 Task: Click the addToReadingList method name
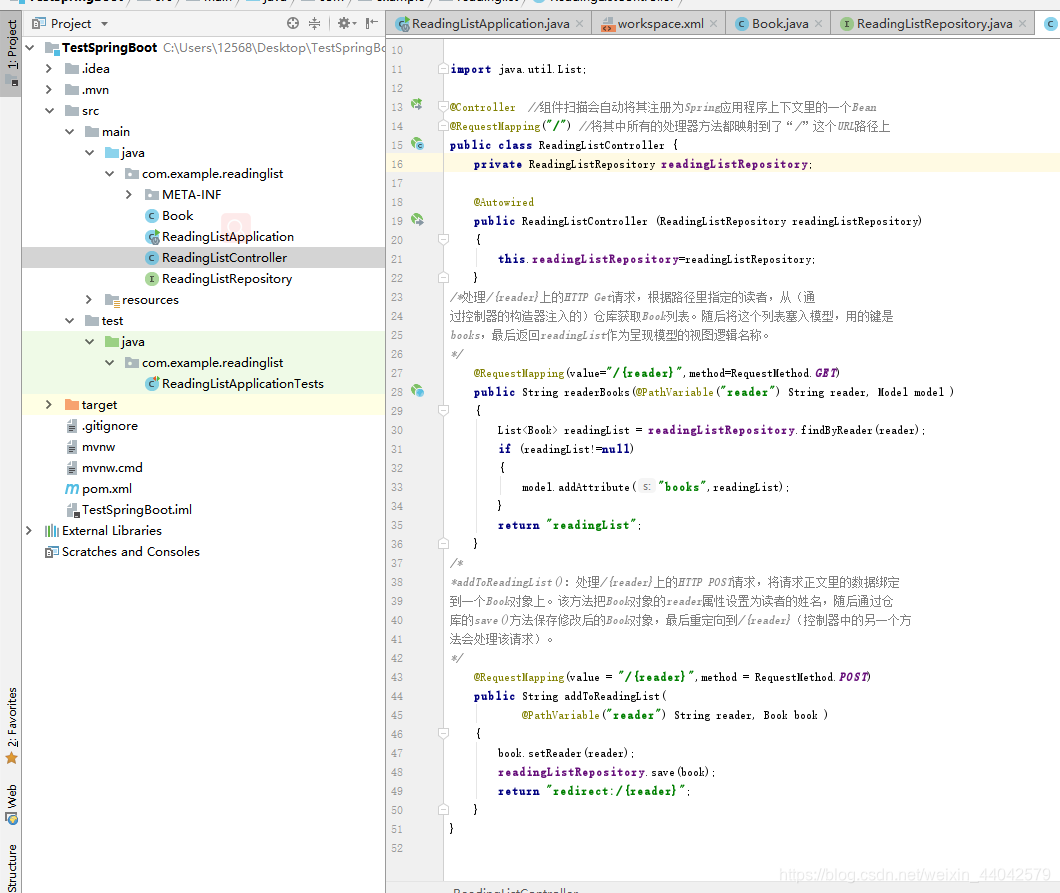[612, 696]
